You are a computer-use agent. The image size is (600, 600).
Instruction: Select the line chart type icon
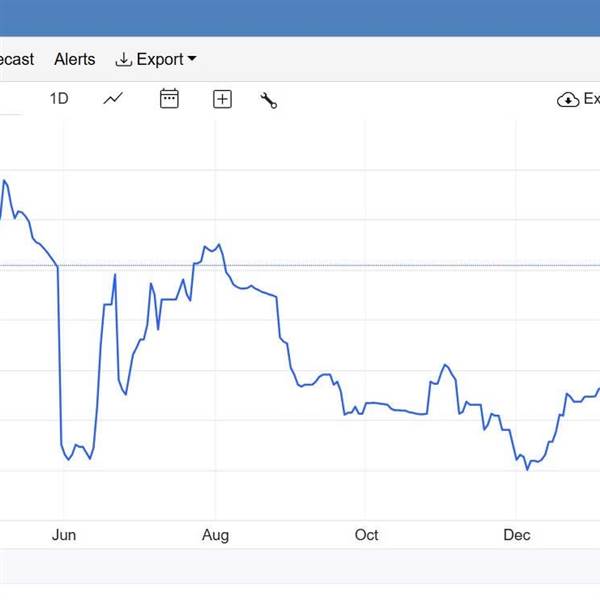113,98
